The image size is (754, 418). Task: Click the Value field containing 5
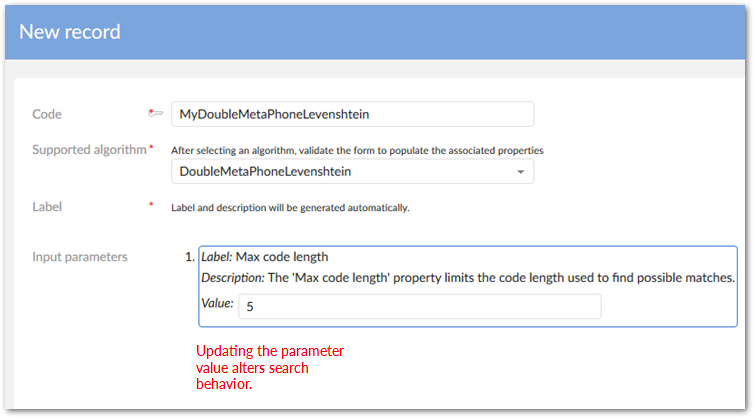click(420, 306)
